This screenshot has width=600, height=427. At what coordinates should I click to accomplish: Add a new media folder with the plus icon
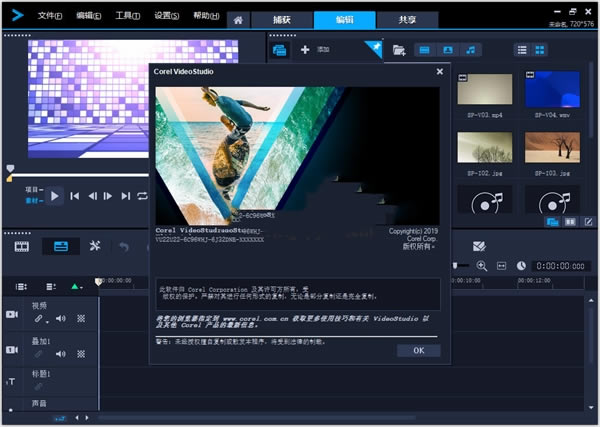305,49
